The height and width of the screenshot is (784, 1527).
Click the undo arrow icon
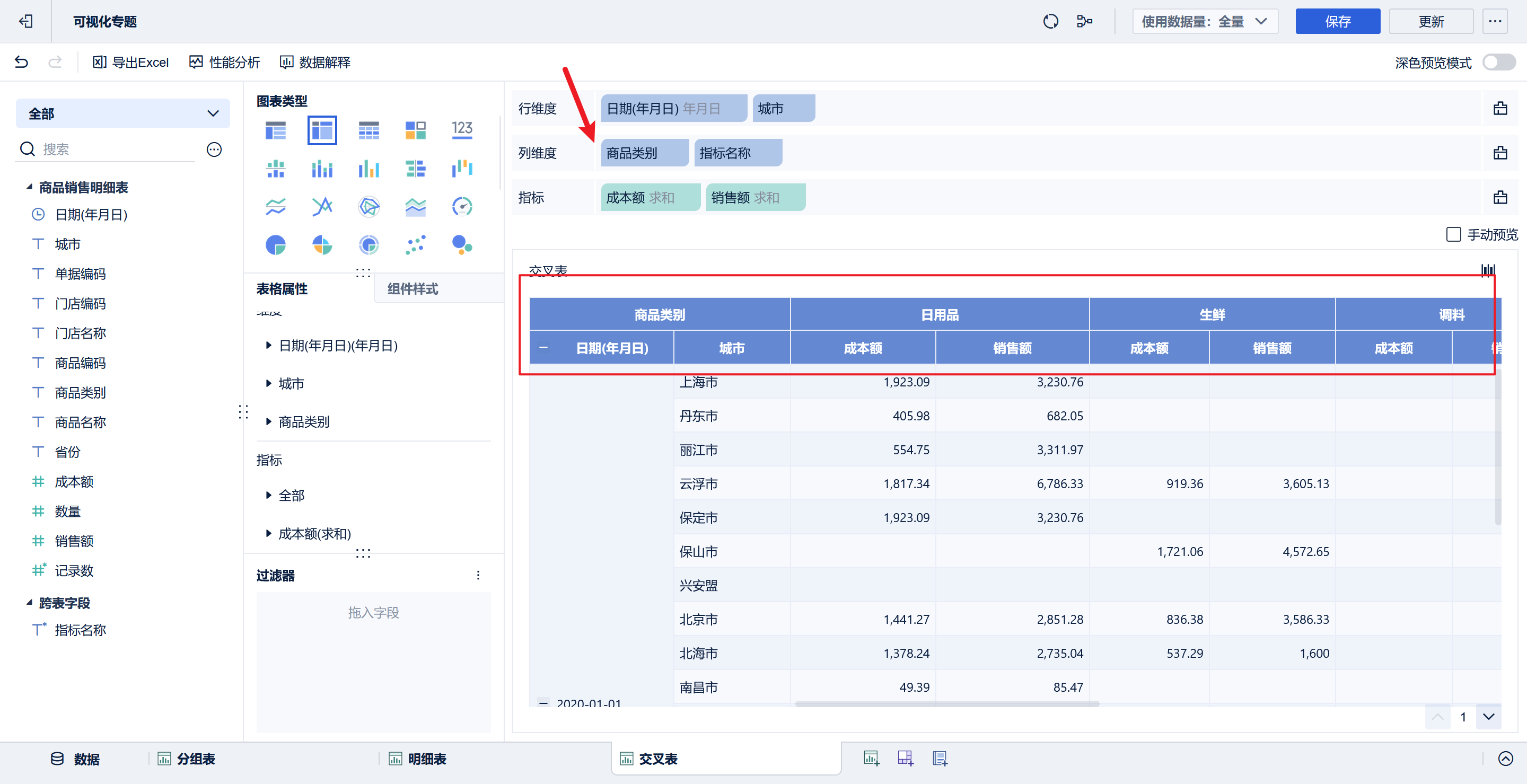22,62
